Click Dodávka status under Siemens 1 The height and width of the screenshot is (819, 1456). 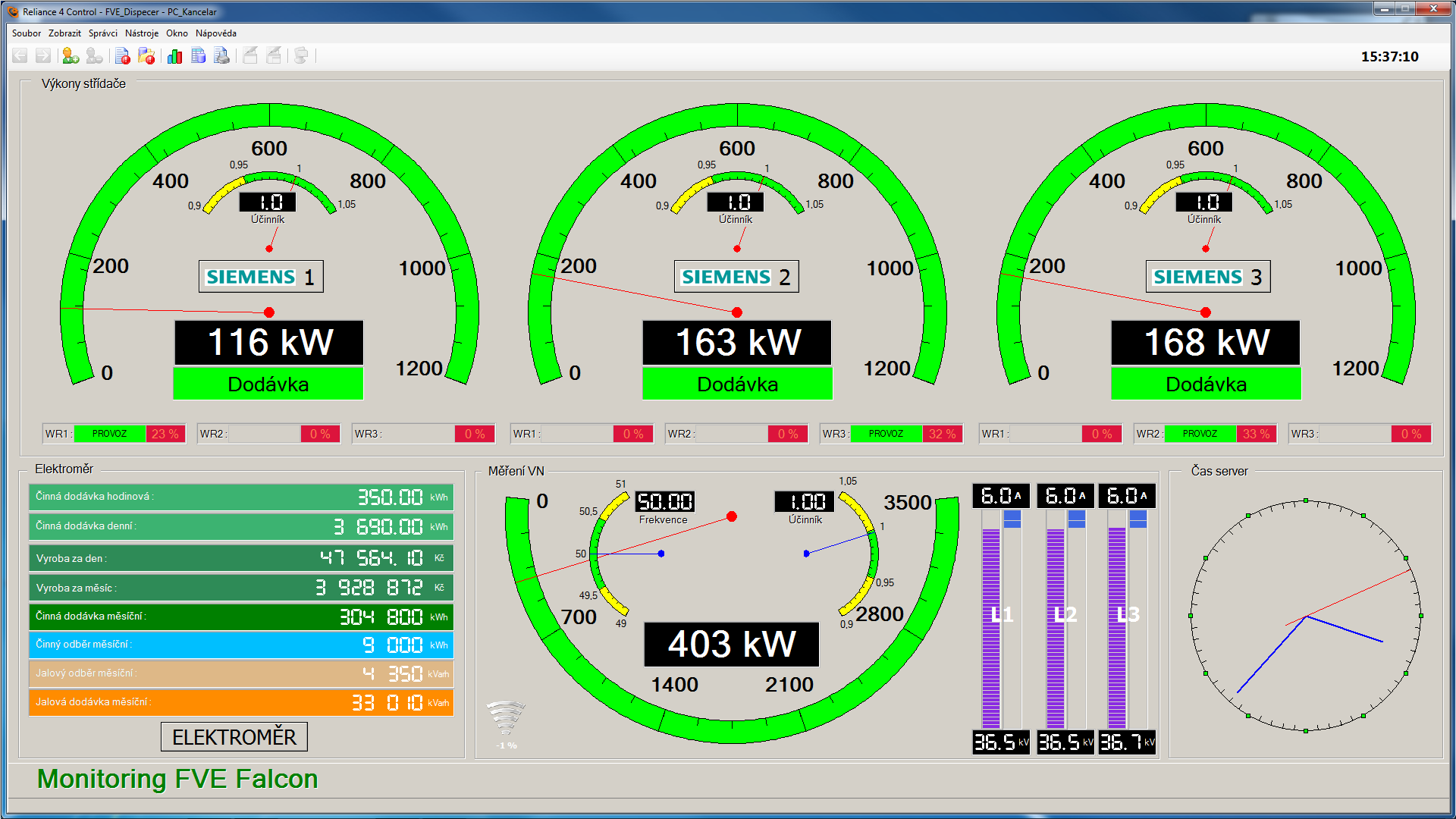click(x=268, y=384)
